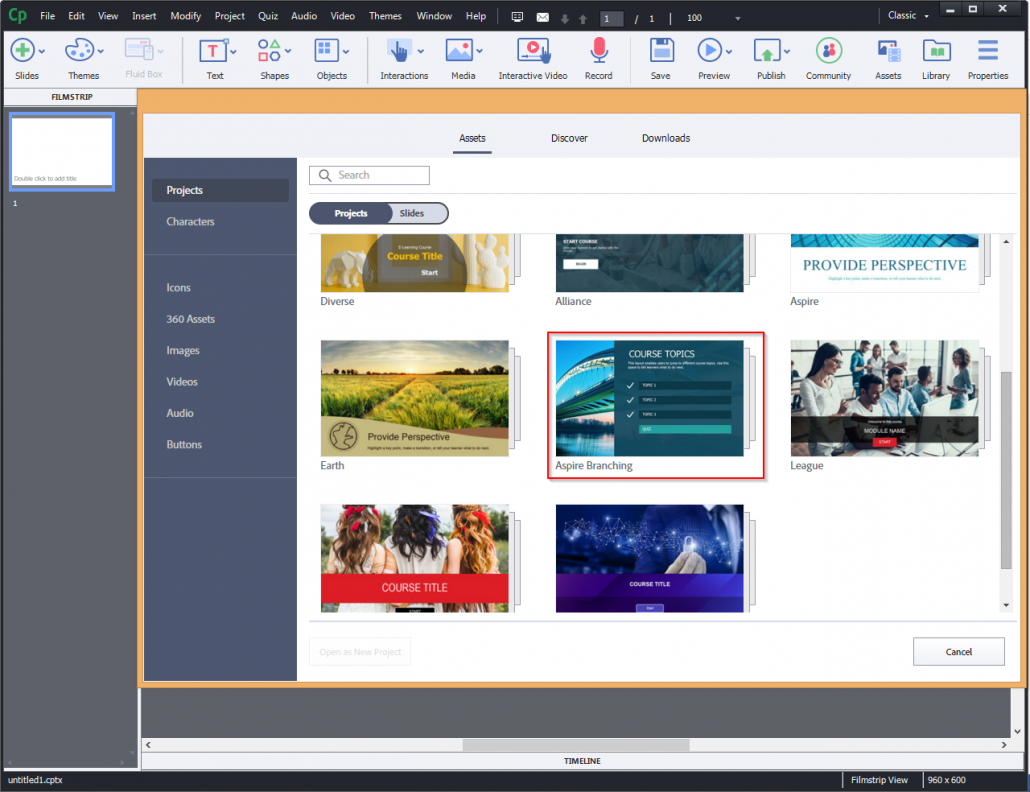The width and height of the screenshot is (1030, 792).
Task: Switch to the Discover tab
Action: tap(569, 138)
